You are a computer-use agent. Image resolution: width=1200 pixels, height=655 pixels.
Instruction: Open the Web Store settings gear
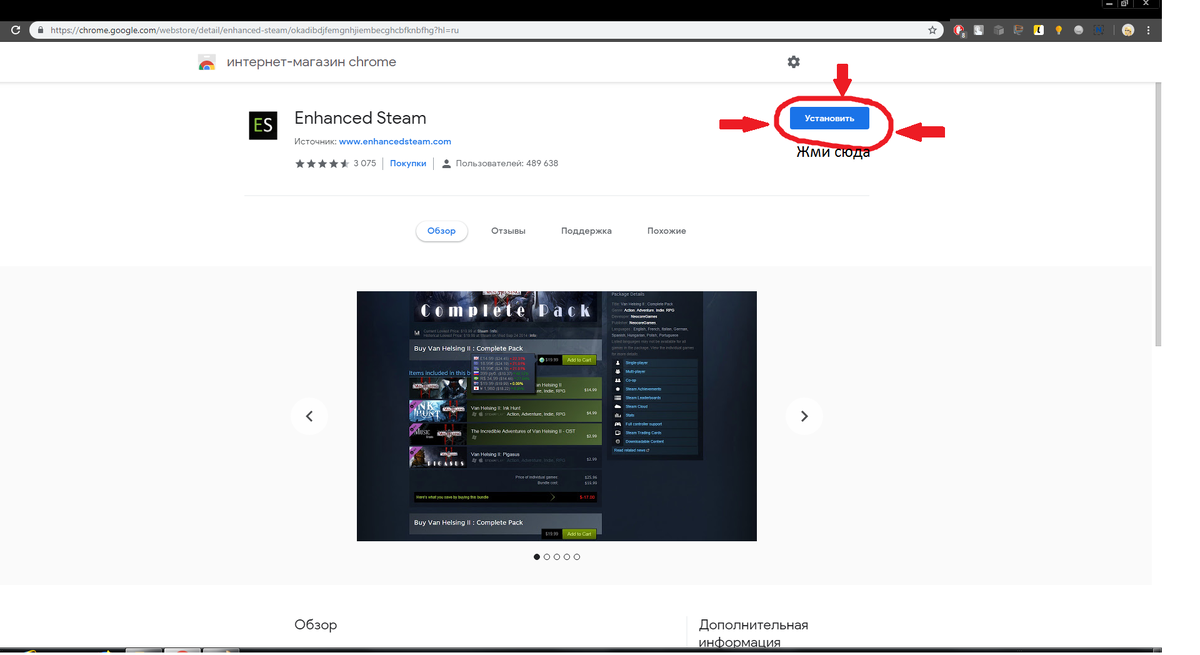794,62
